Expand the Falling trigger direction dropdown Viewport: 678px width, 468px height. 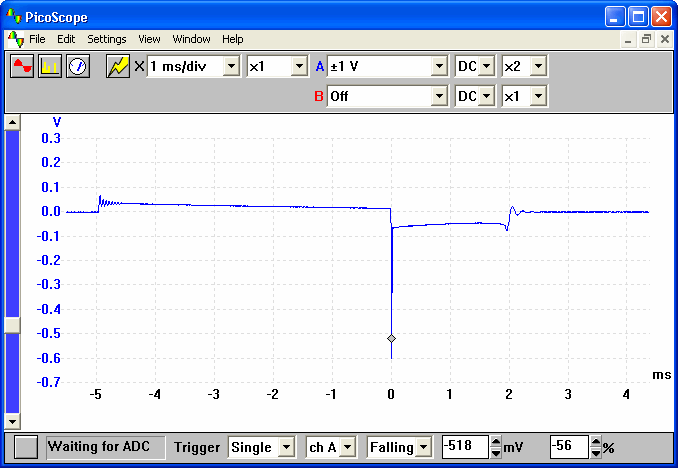(424, 447)
